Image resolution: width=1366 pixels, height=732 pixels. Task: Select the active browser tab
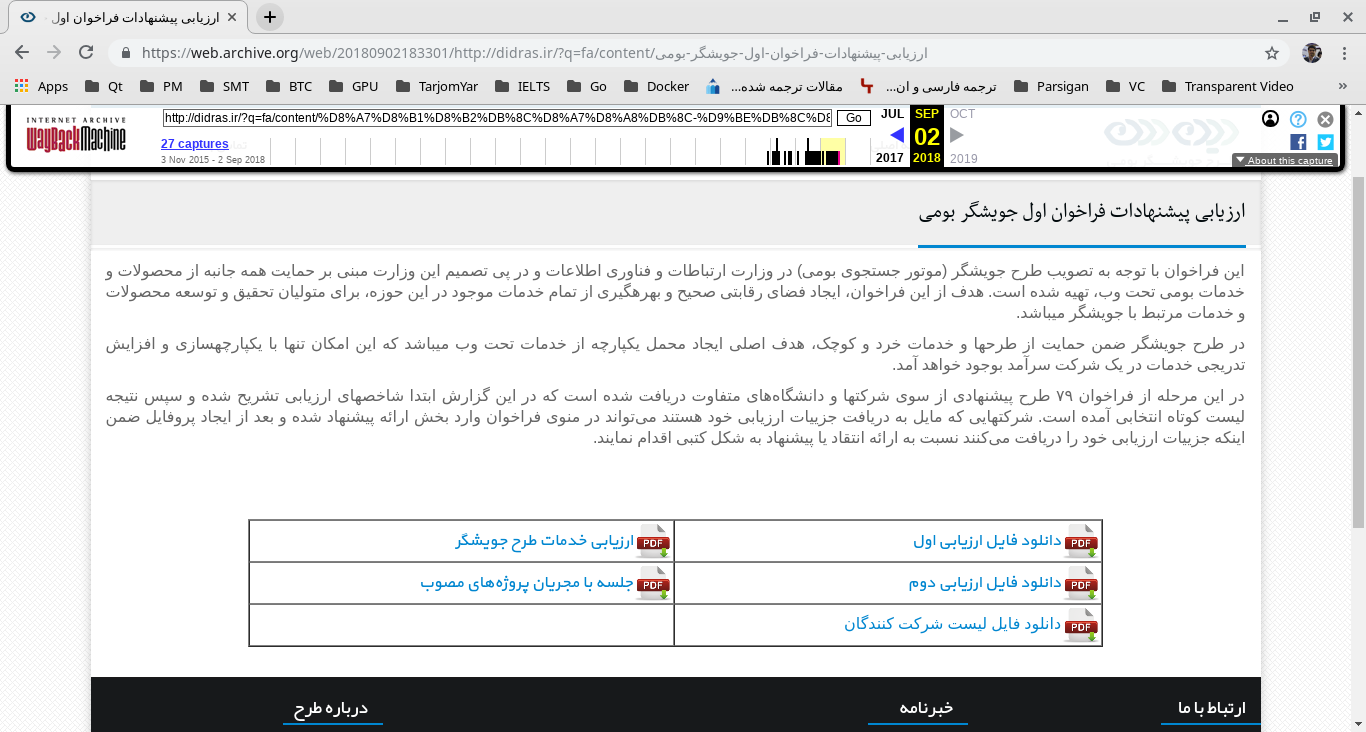129,17
